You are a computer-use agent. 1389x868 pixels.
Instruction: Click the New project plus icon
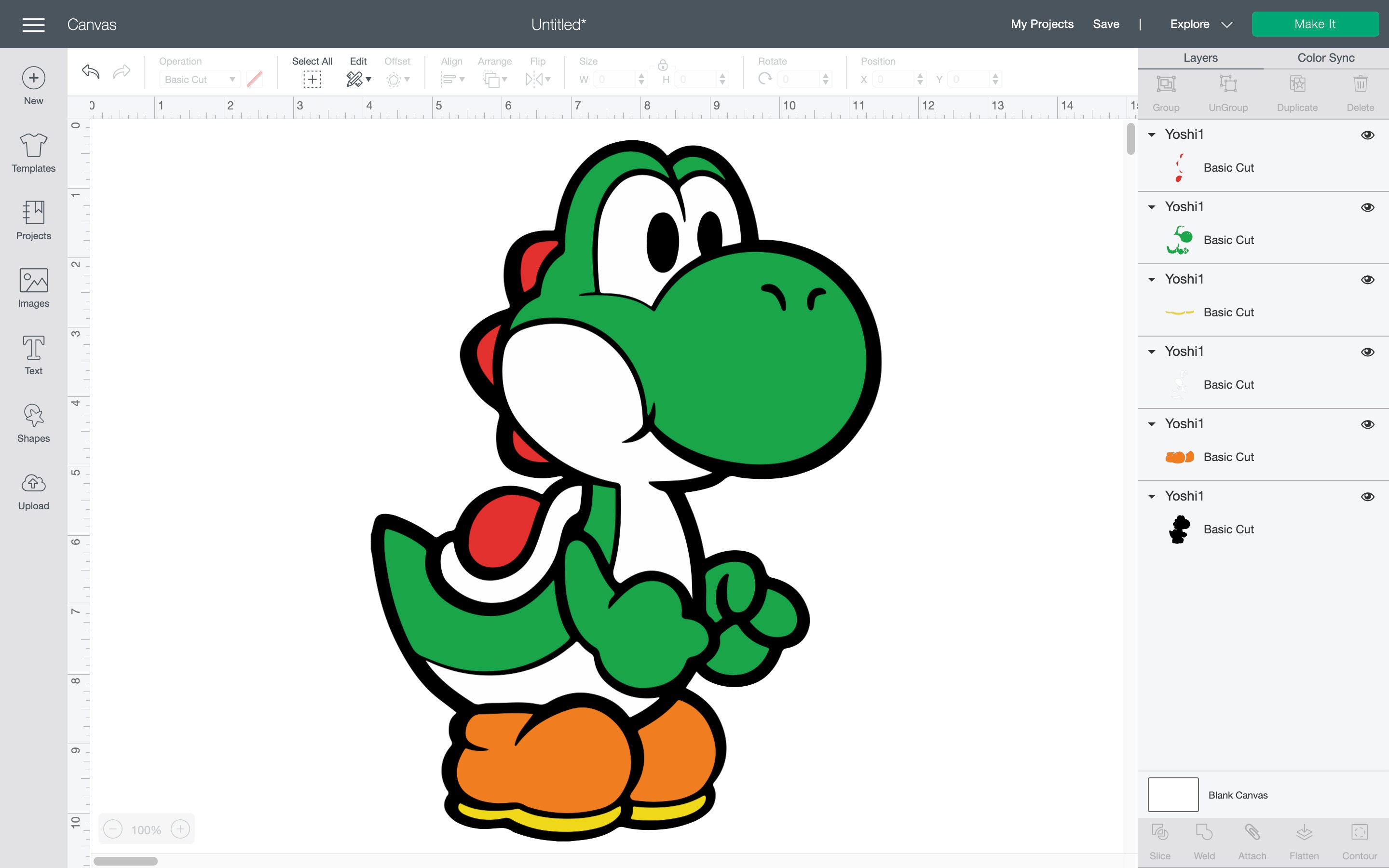click(x=33, y=78)
